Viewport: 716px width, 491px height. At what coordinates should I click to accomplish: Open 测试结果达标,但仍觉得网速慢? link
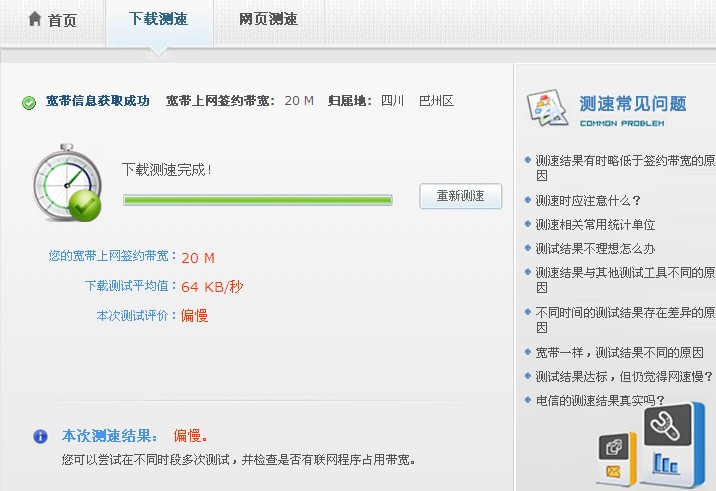click(624, 377)
